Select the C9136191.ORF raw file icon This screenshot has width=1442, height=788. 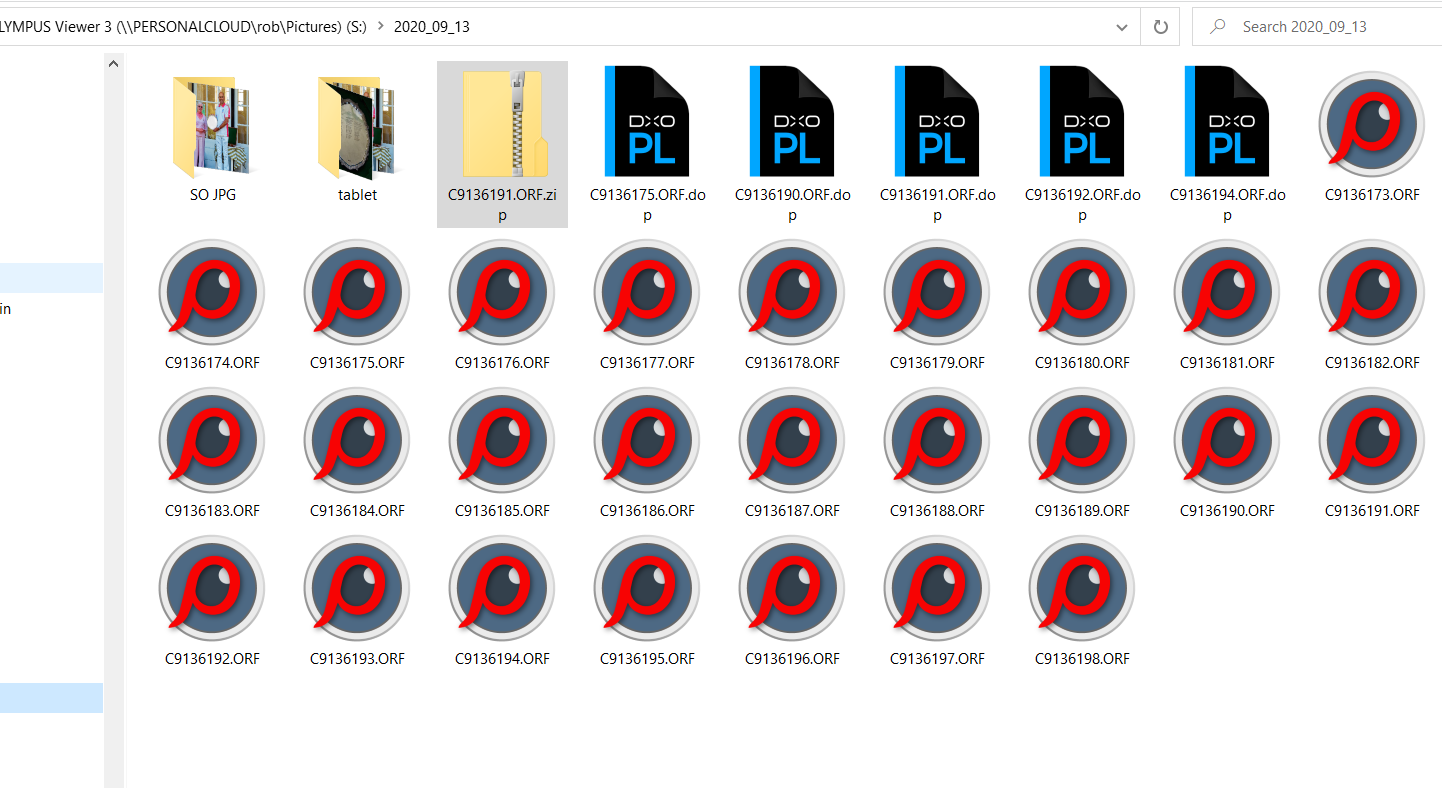point(1372,440)
